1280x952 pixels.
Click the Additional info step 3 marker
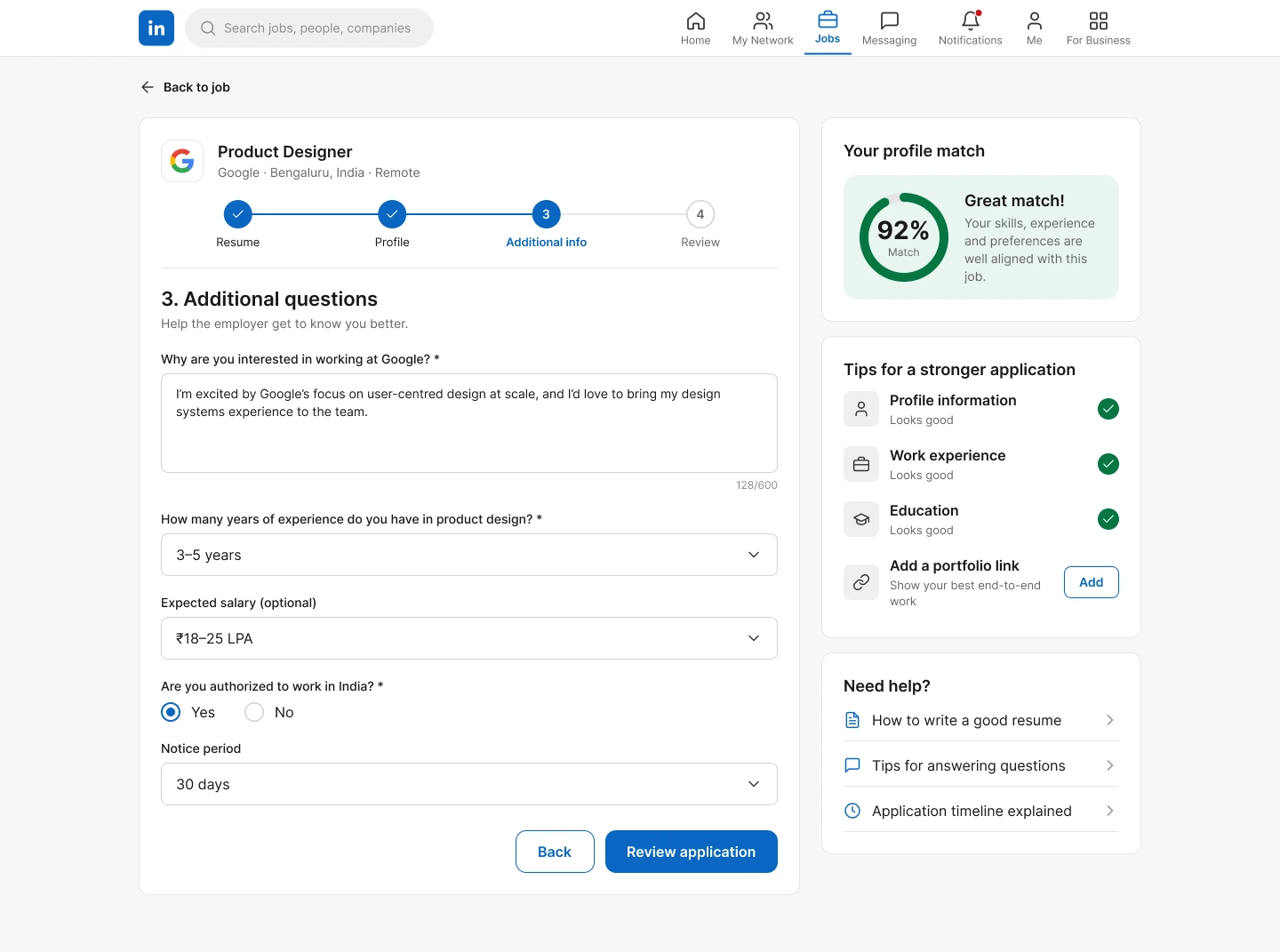coord(547,214)
